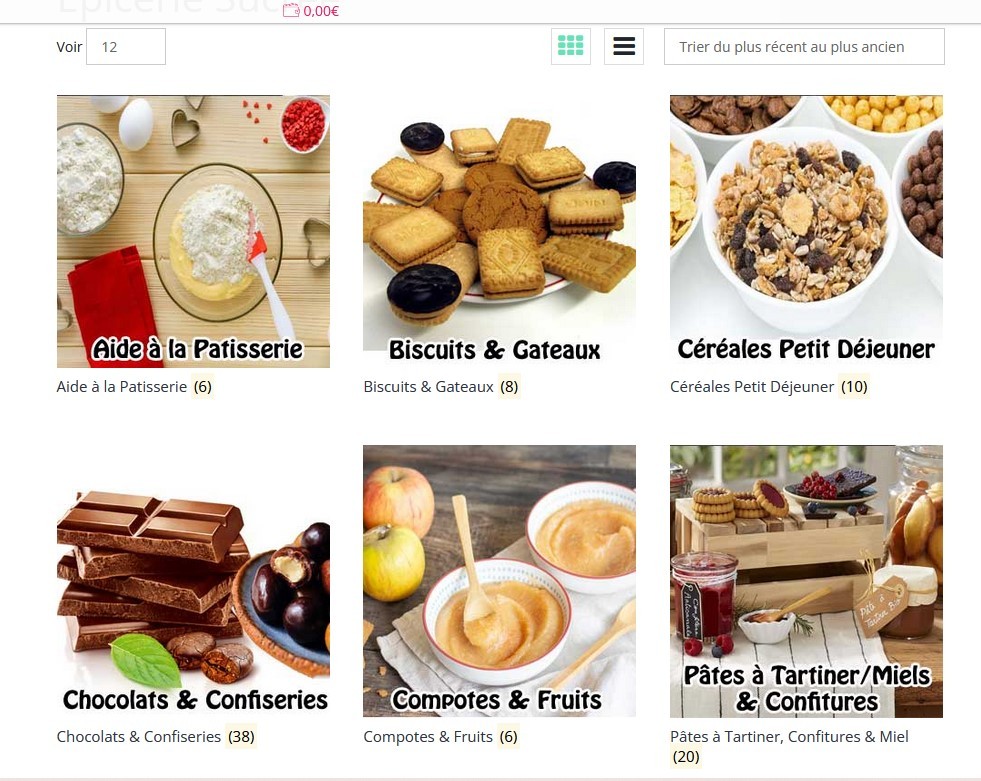Follow the Chocolats & Confiseries text link
The width and height of the screenshot is (981, 781).
click(139, 737)
